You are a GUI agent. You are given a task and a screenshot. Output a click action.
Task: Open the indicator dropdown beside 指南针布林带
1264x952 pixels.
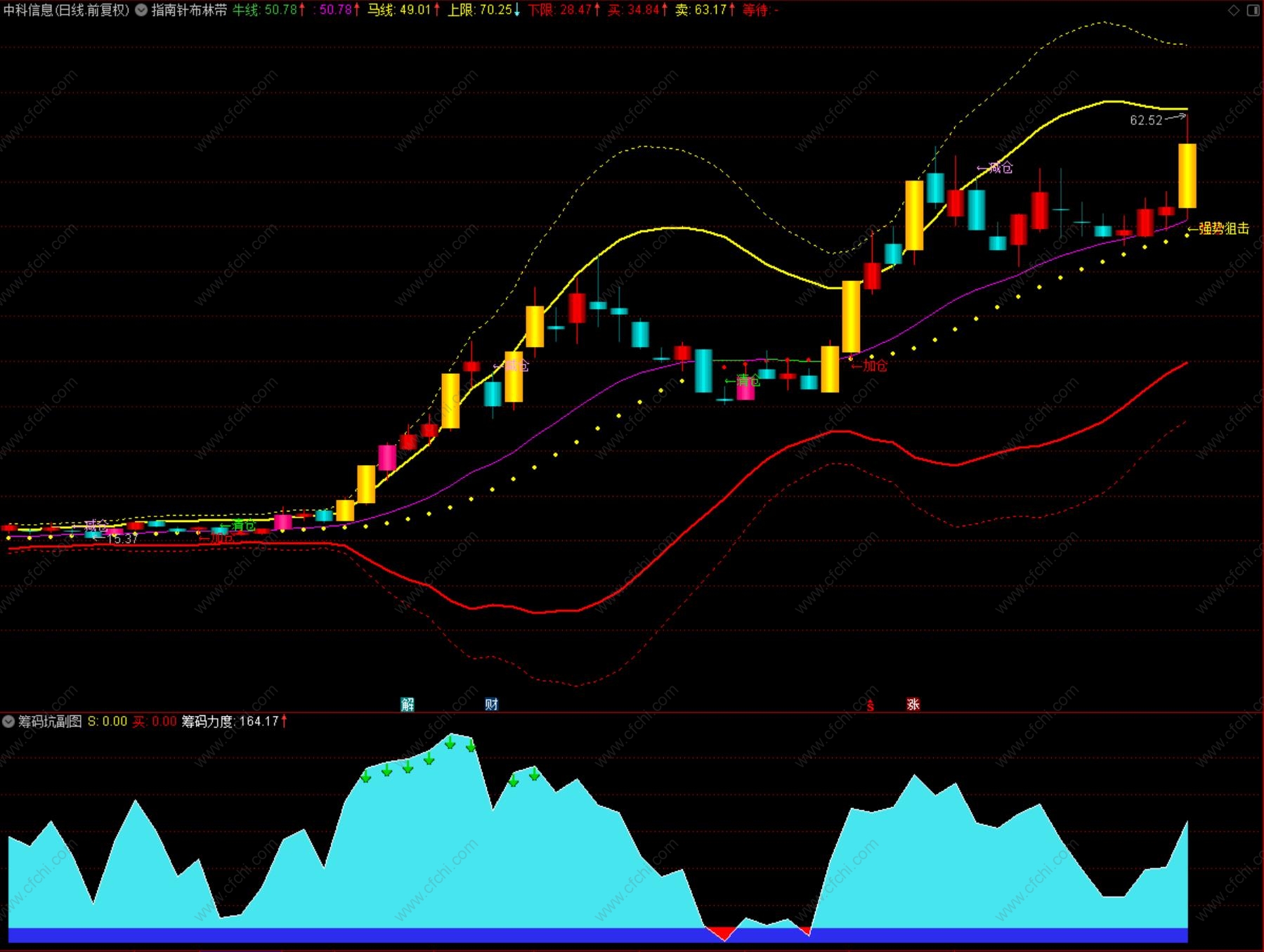pos(141,10)
